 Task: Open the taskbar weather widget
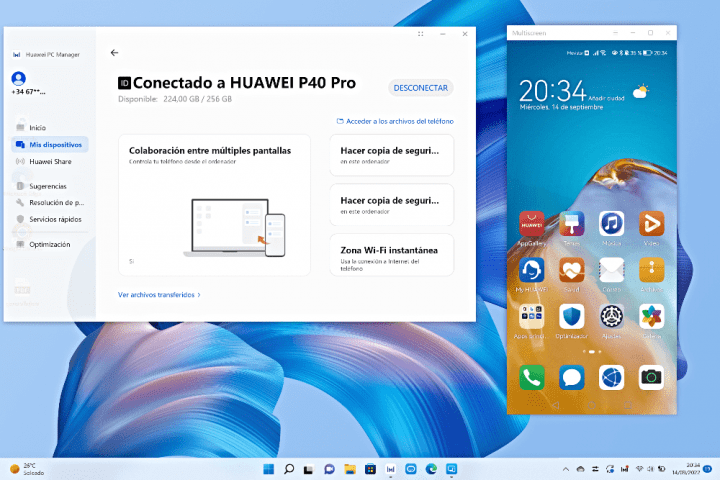(x=28, y=469)
